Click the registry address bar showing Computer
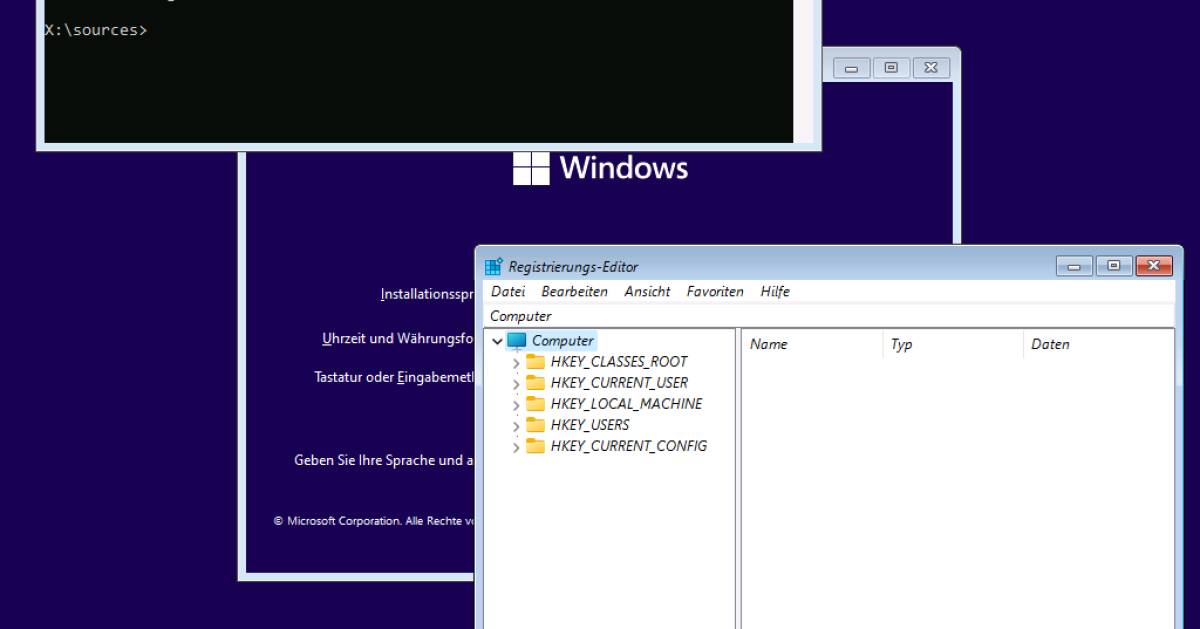1200x629 pixels. tap(829, 316)
